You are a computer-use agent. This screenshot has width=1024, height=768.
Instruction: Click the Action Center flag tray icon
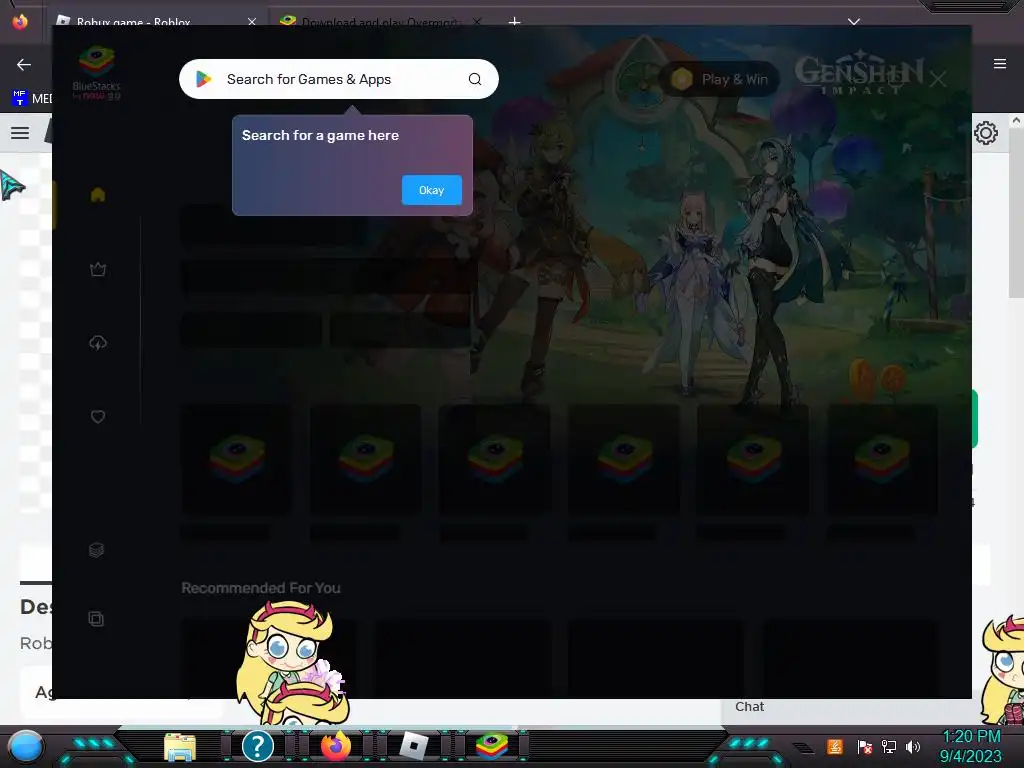(x=865, y=746)
